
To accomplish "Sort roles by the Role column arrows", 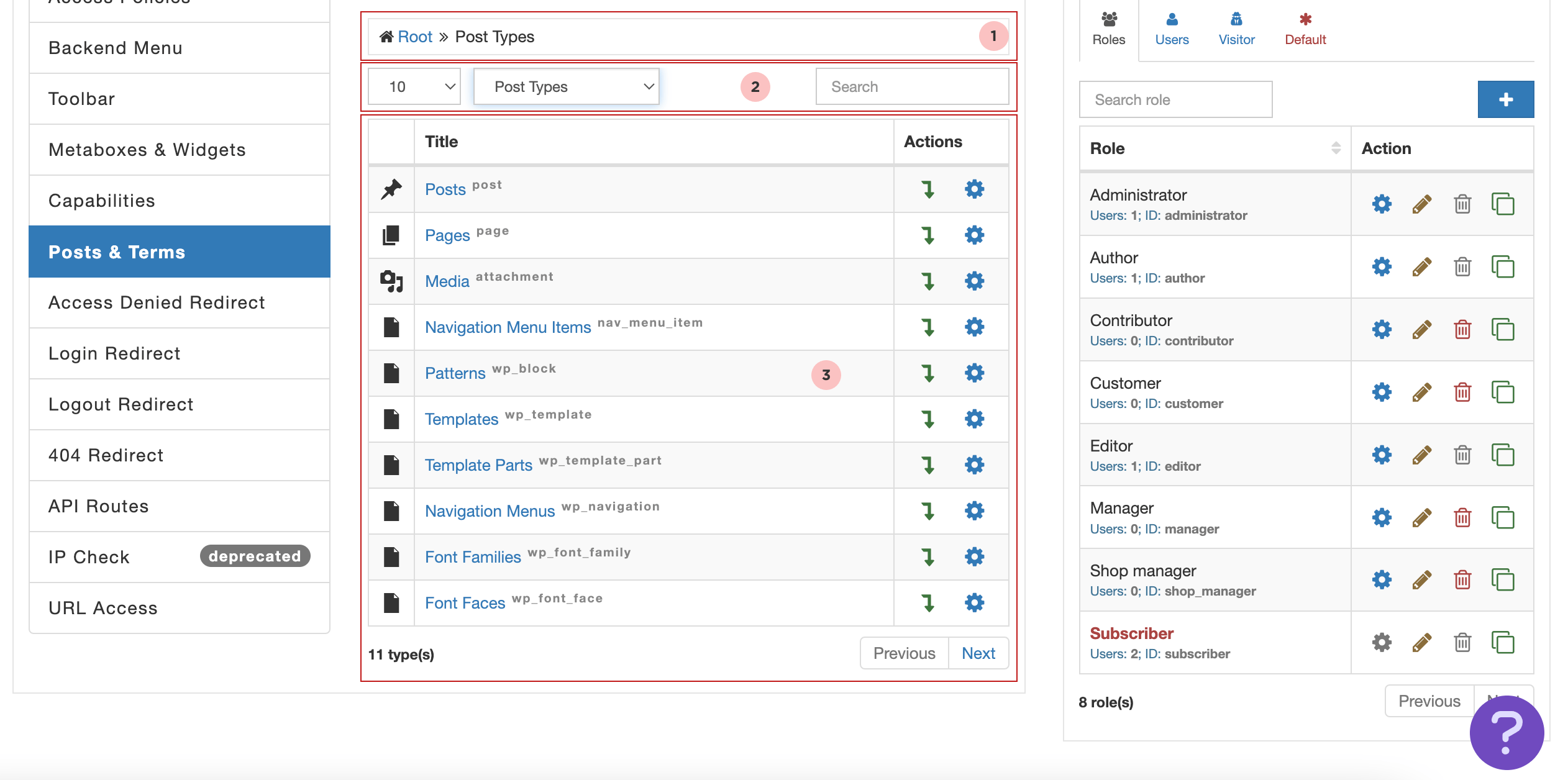I will [x=1336, y=148].
